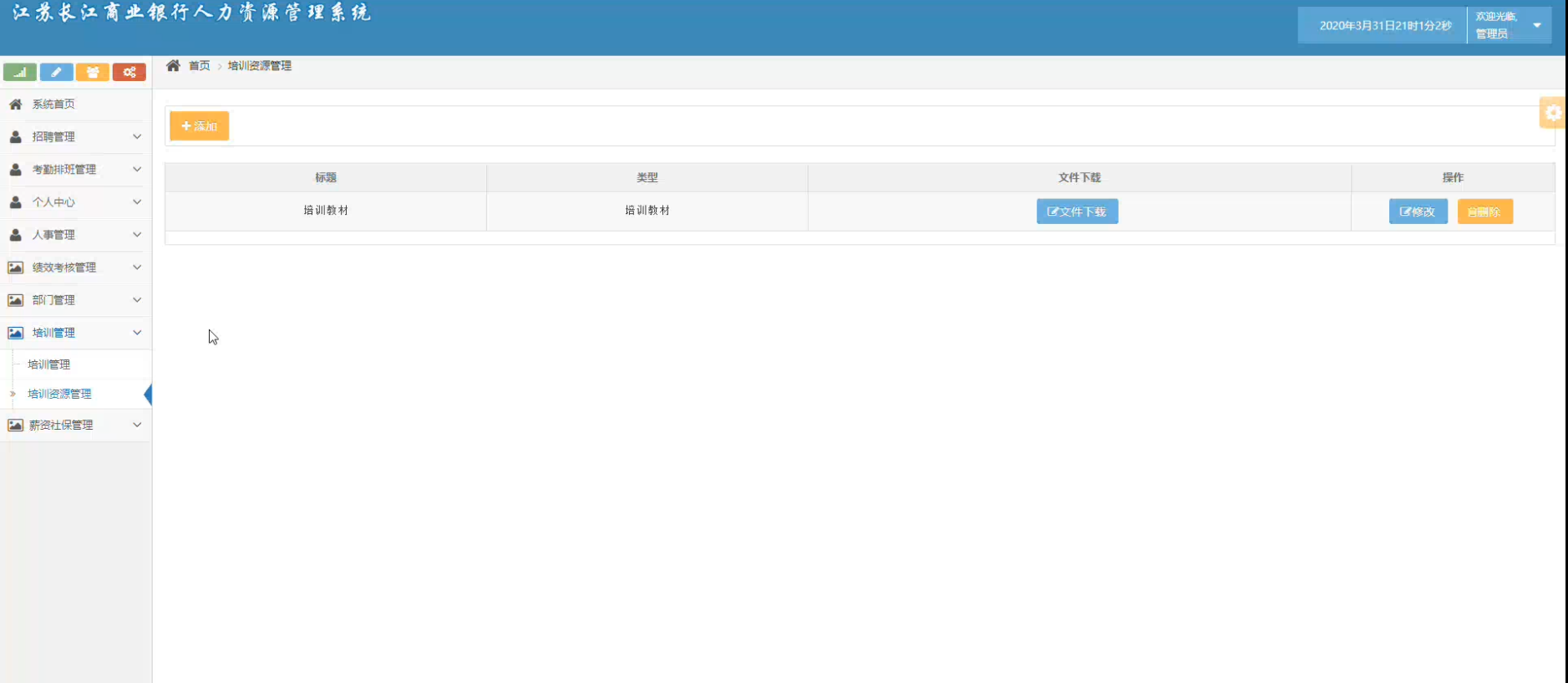Viewport: 1568px width, 683px height.
Task: Click the picture icon beside parent 培训管理
Action: click(x=15, y=333)
